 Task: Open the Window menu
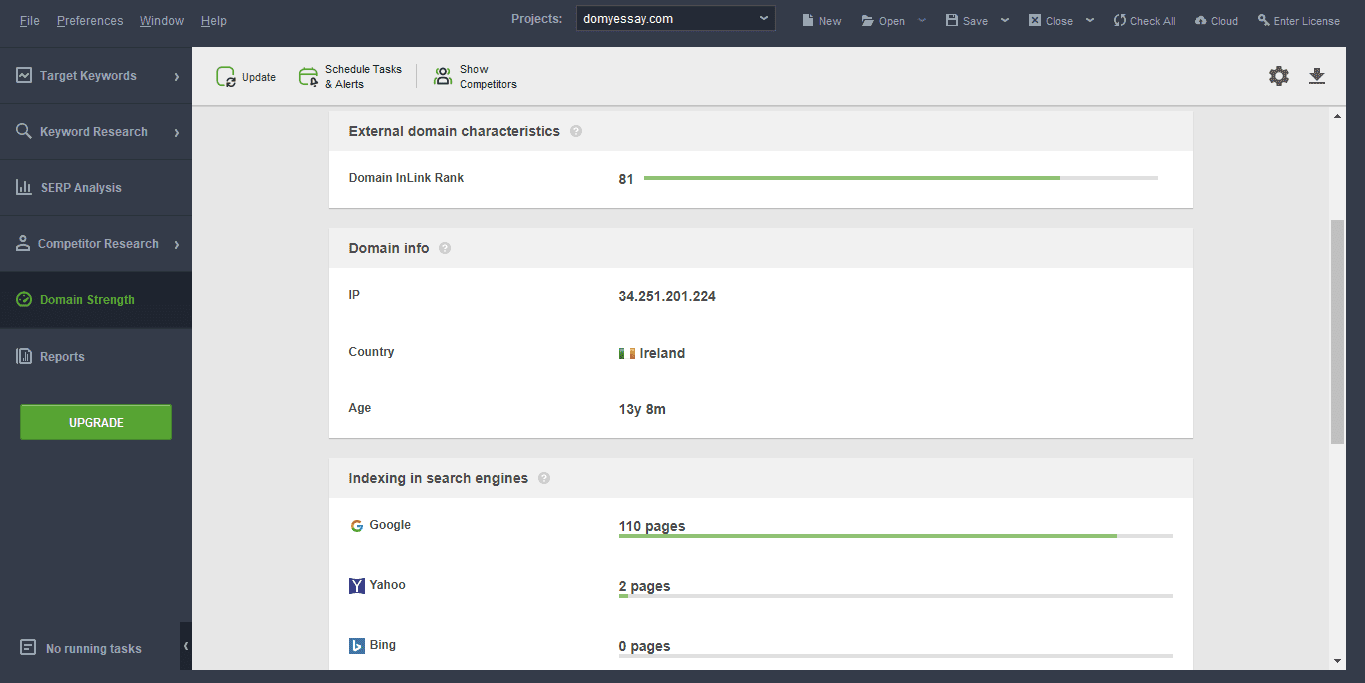click(161, 20)
